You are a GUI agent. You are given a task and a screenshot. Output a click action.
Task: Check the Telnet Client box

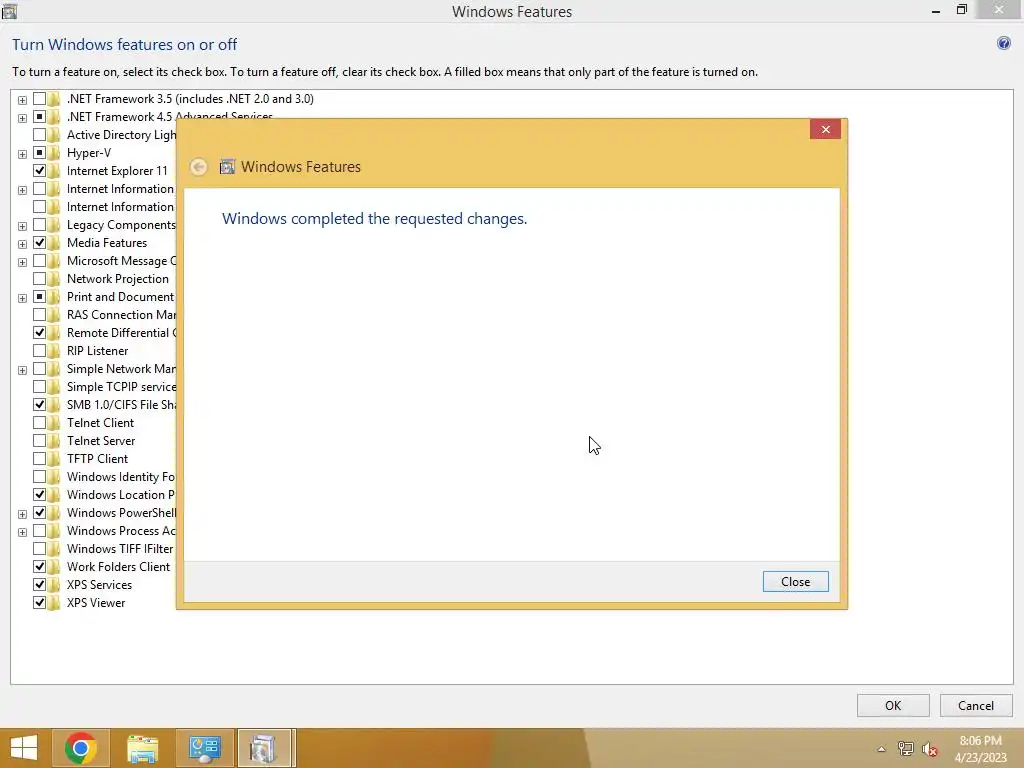point(39,423)
